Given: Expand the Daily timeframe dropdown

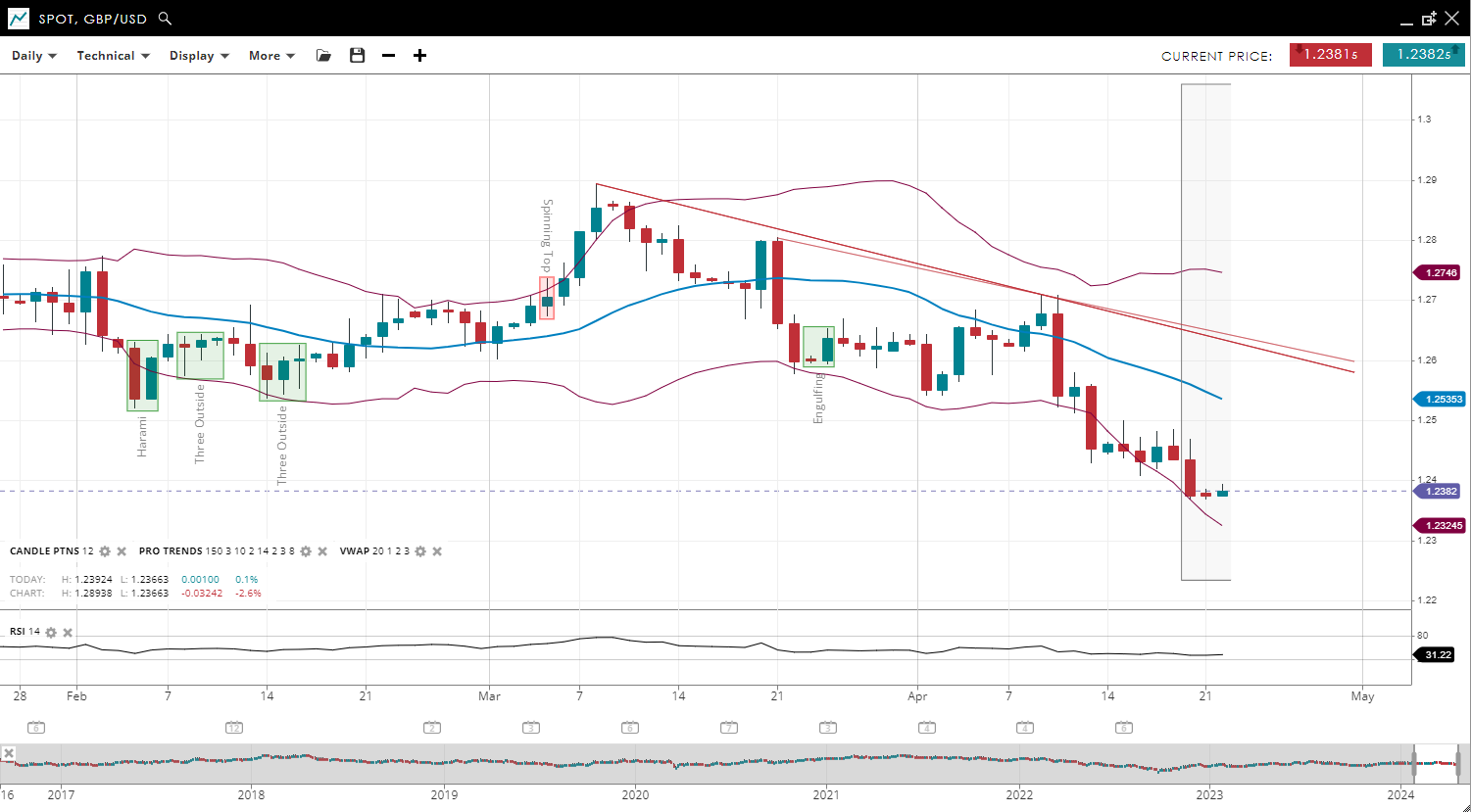Looking at the screenshot, I should coord(34,56).
